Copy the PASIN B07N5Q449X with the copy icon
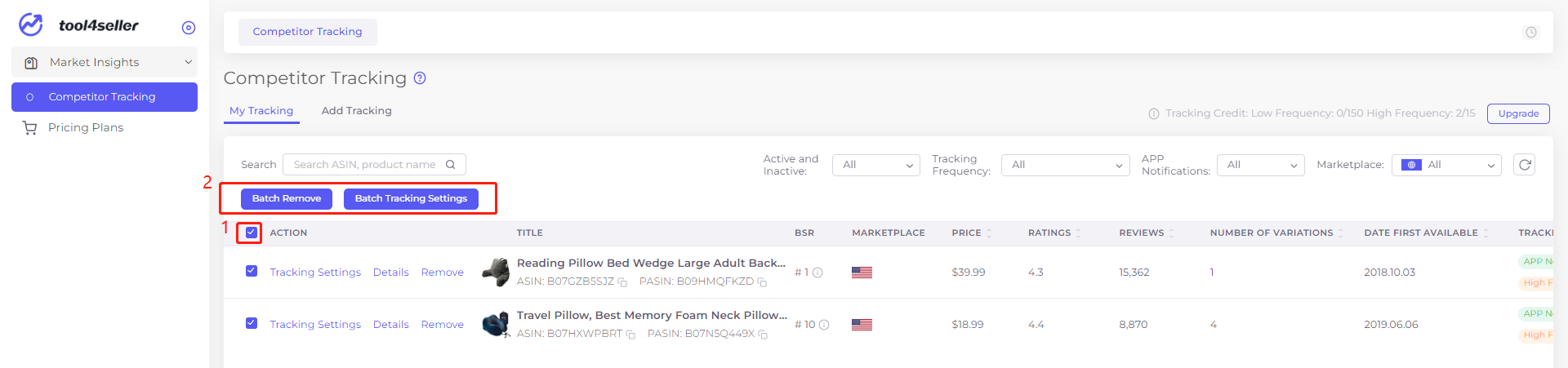 point(763,335)
